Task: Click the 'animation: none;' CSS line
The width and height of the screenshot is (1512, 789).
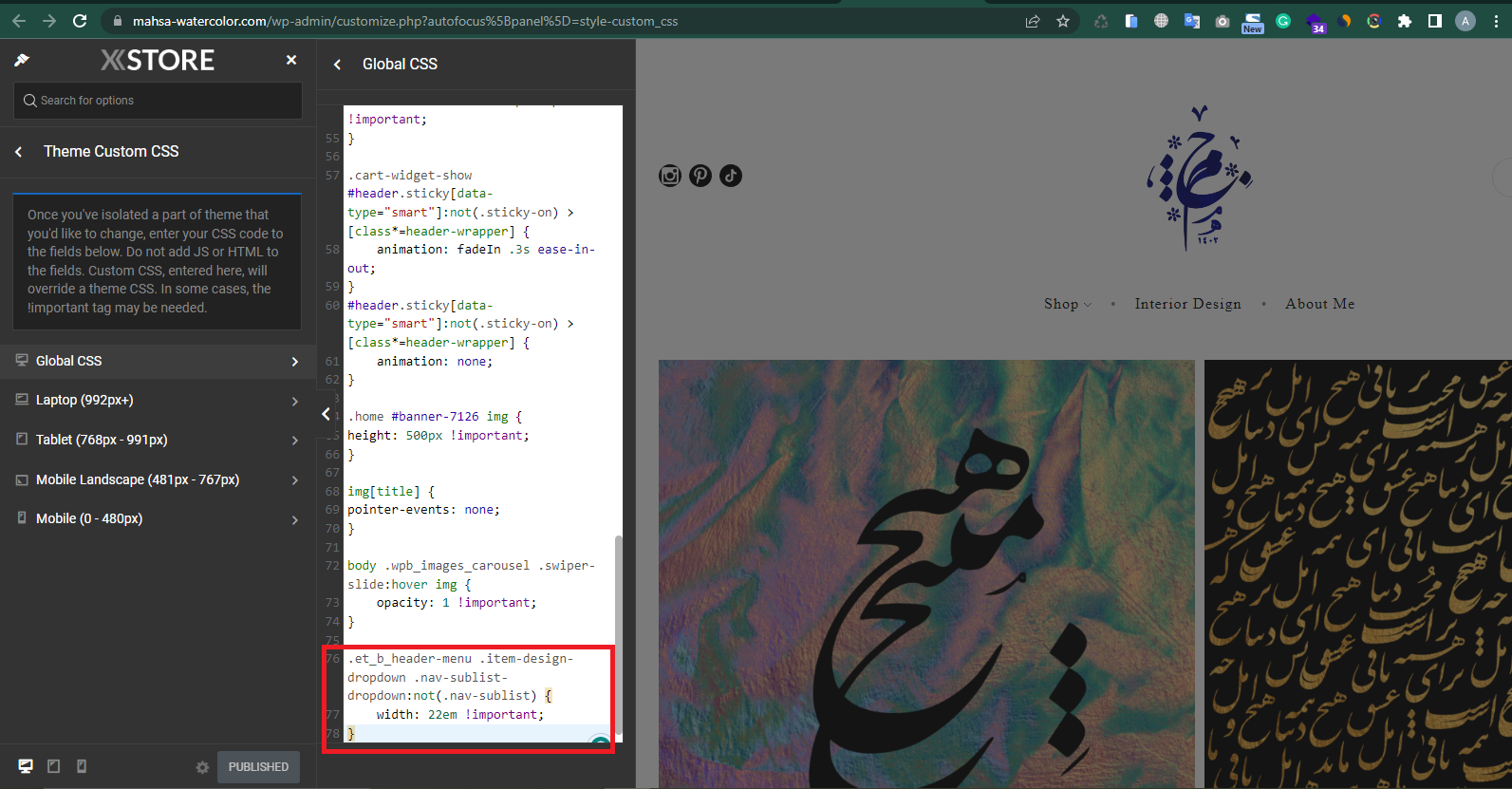Action: tap(435, 362)
